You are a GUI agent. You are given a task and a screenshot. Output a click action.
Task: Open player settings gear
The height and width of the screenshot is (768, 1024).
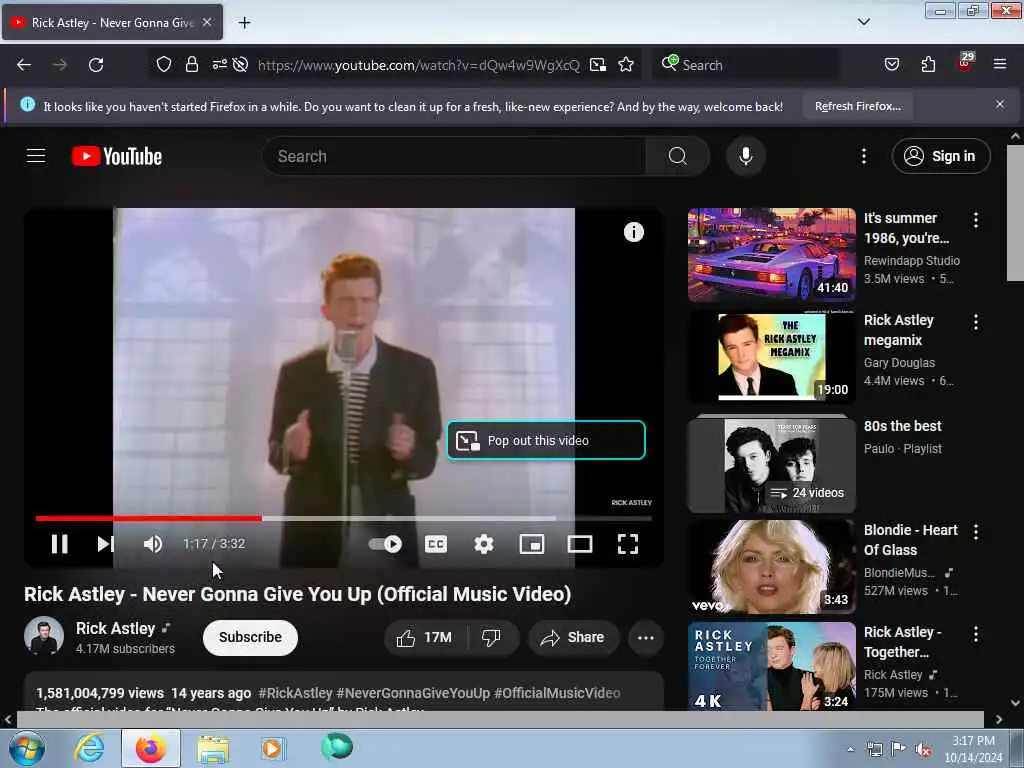coord(484,544)
